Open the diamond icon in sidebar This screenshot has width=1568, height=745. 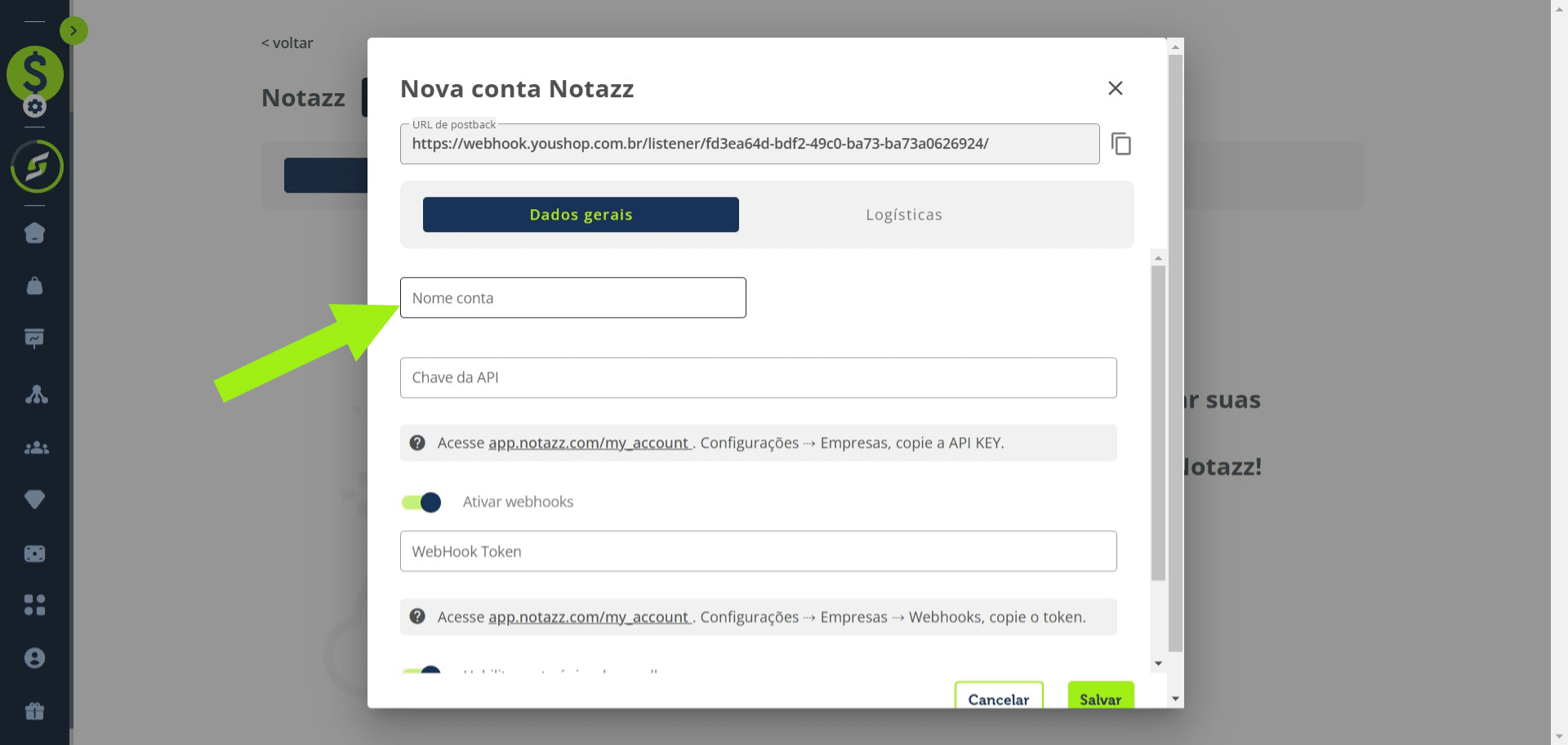pyautogui.click(x=34, y=499)
